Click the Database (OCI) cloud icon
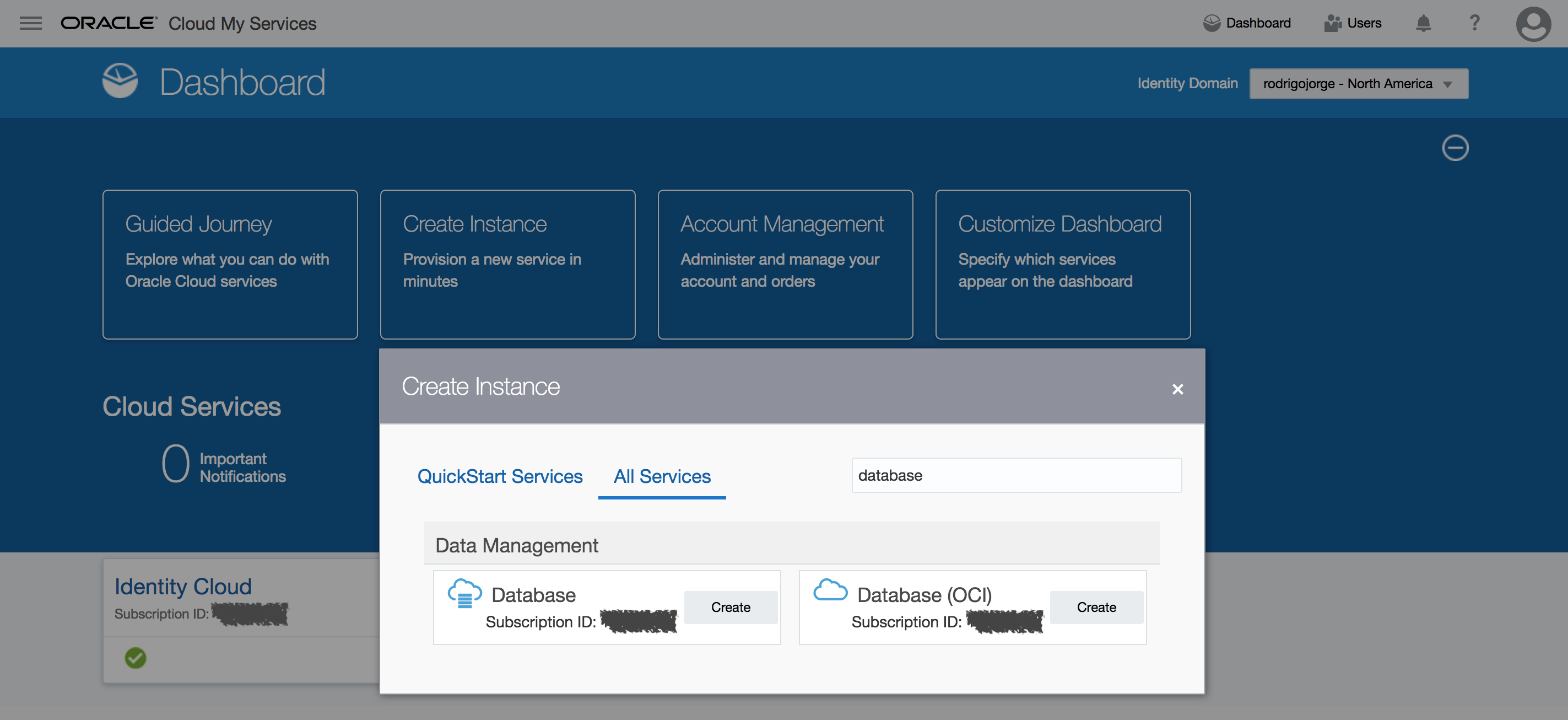Screen dimensions: 1568x720 [x=830, y=590]
